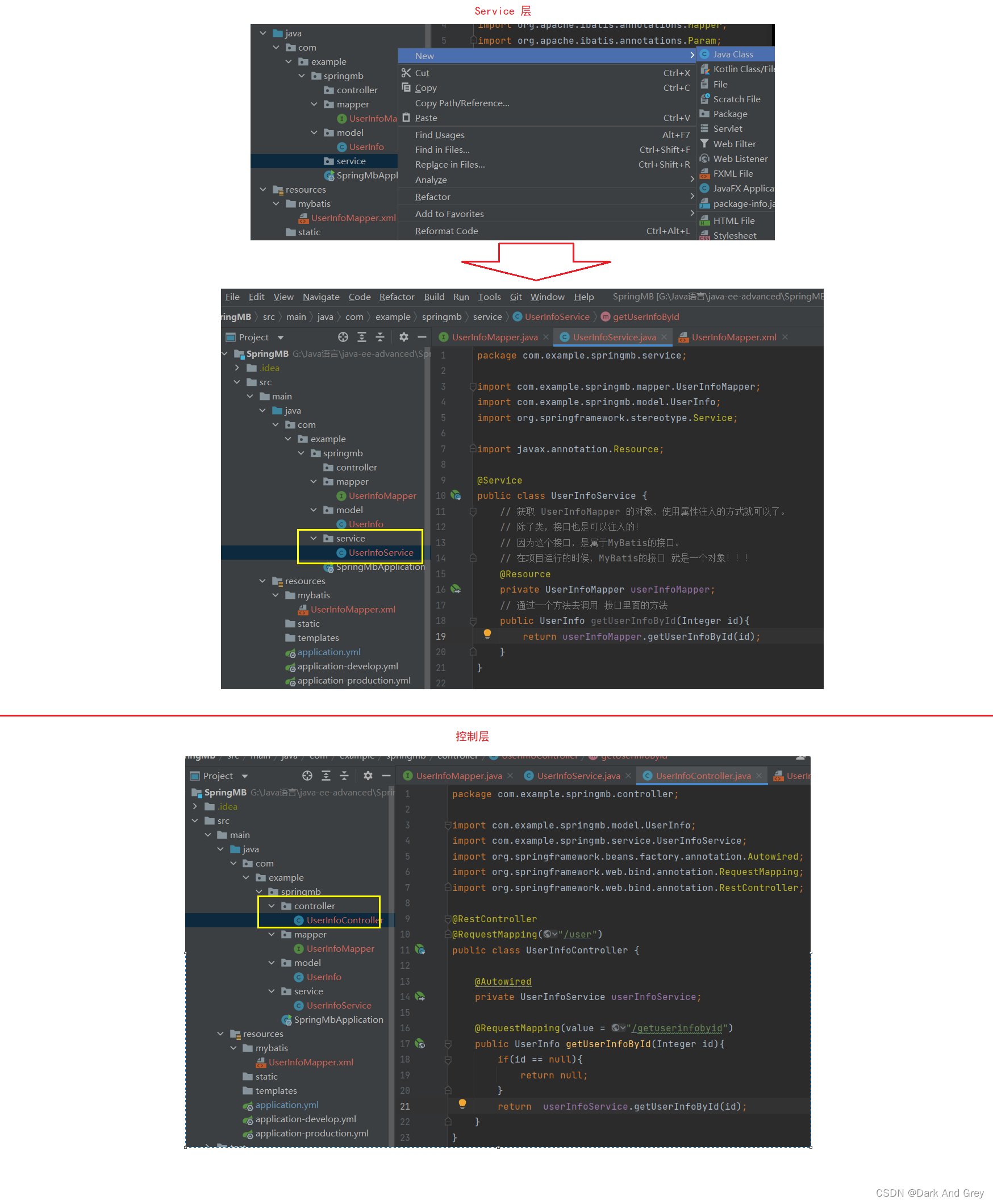Screen dimensions: 993x1204
Task: Switch to UserInfoMapper.xml tab in middle window
Action: [734, 338]
